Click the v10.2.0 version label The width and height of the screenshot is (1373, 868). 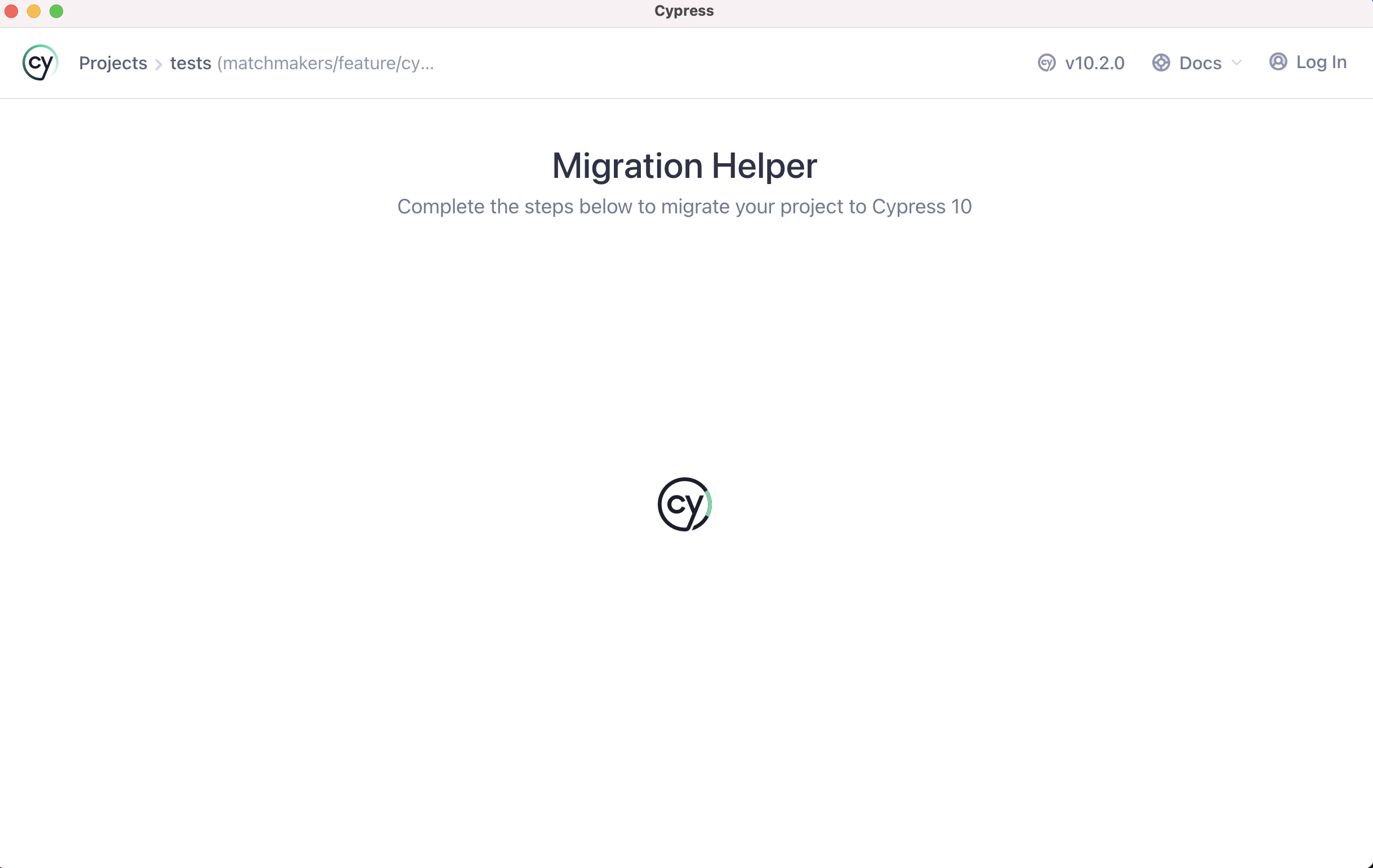(1095, 62)
